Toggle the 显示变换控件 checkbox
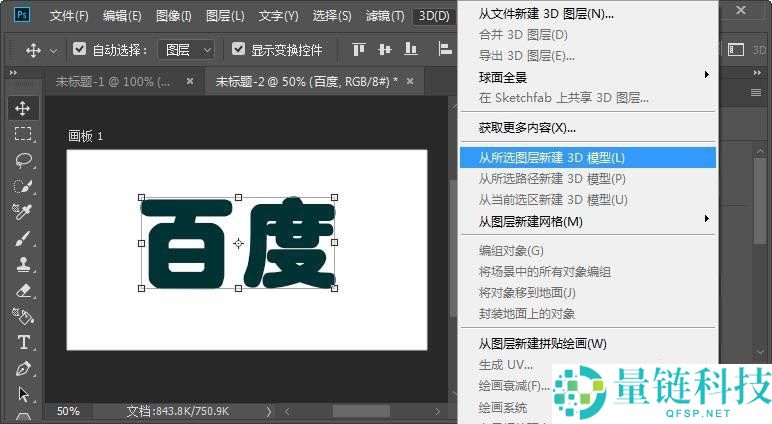 238,49
